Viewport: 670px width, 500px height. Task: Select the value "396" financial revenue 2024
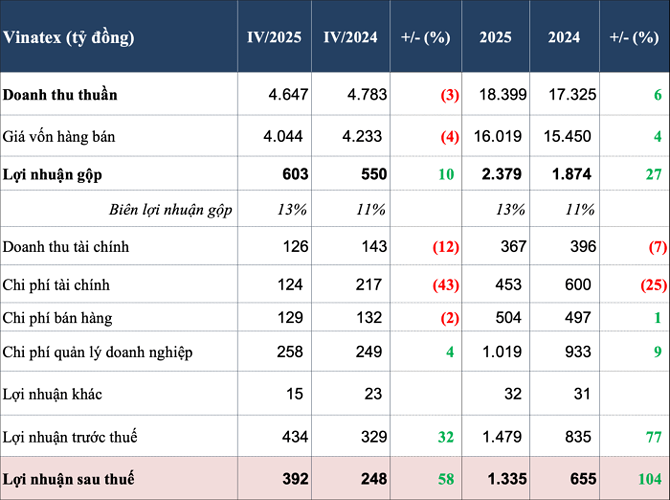point(583,246)
